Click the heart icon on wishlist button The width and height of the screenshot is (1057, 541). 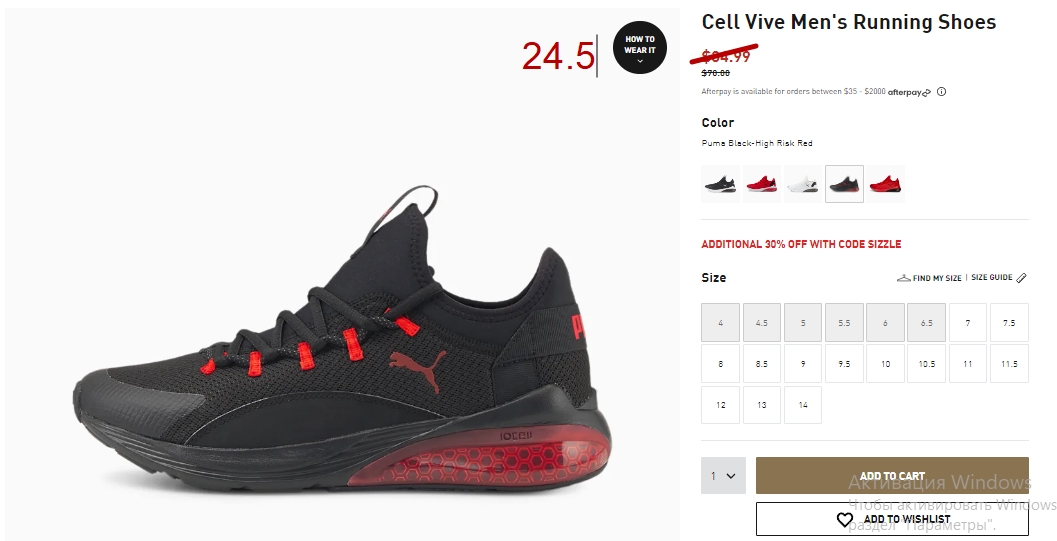tap(845, 519)
